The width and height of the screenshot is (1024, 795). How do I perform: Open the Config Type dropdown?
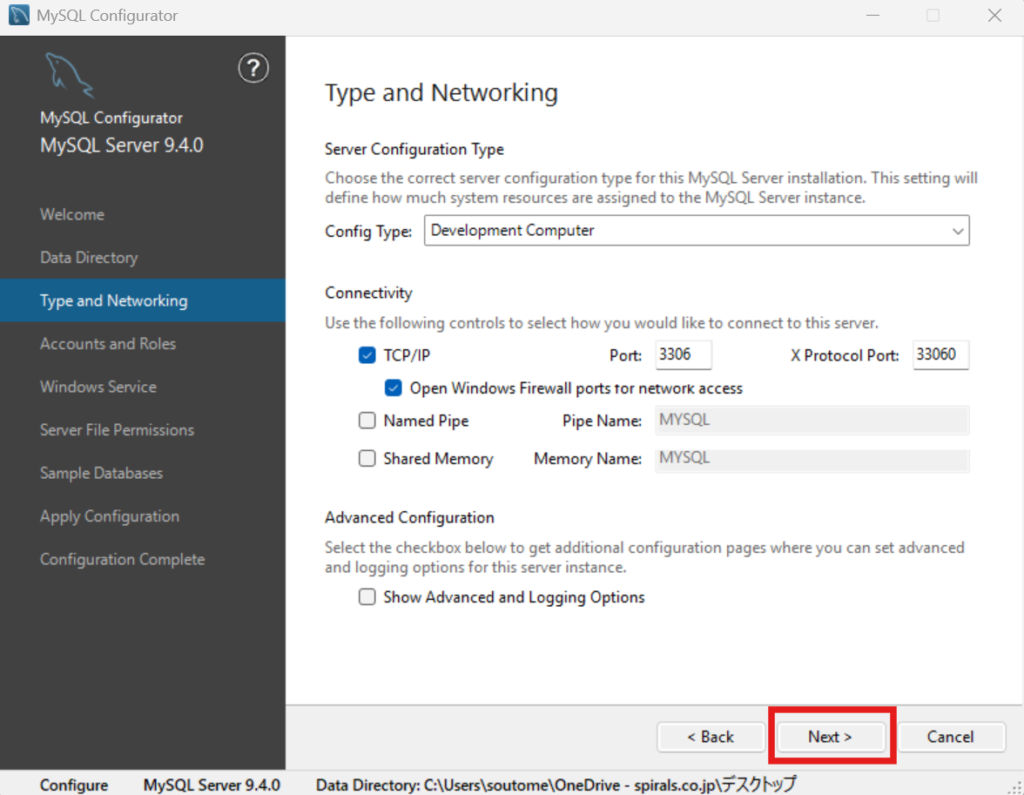(x=696, y=231)
